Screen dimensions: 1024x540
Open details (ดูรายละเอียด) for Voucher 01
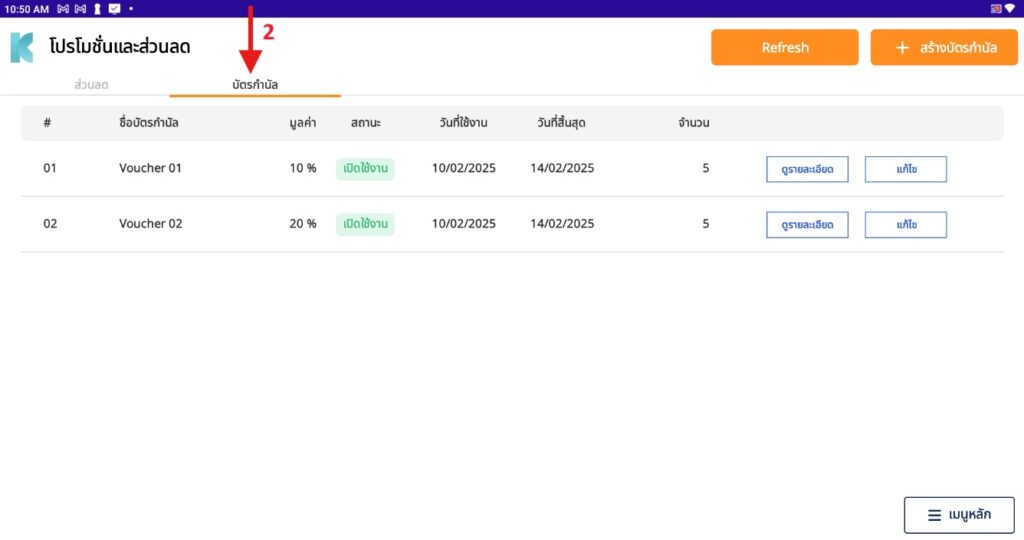(807, 169)
